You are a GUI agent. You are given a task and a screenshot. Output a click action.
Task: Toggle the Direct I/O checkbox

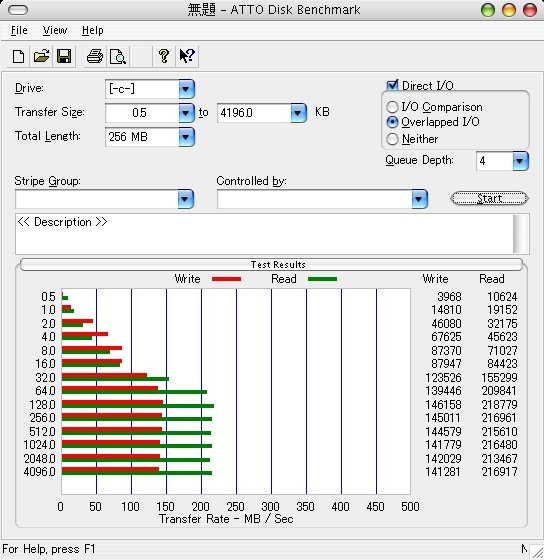[392, 85]
